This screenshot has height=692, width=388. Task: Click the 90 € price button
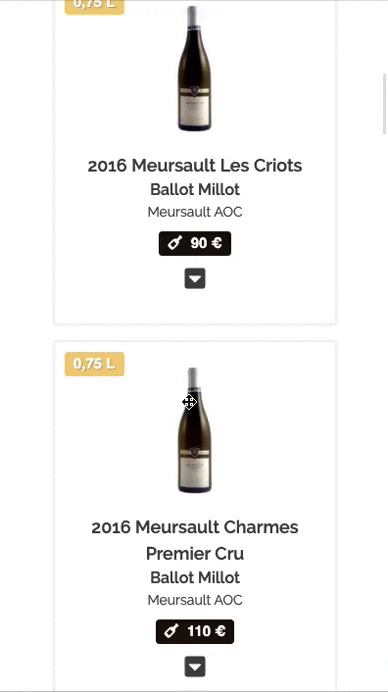[195, 243]
